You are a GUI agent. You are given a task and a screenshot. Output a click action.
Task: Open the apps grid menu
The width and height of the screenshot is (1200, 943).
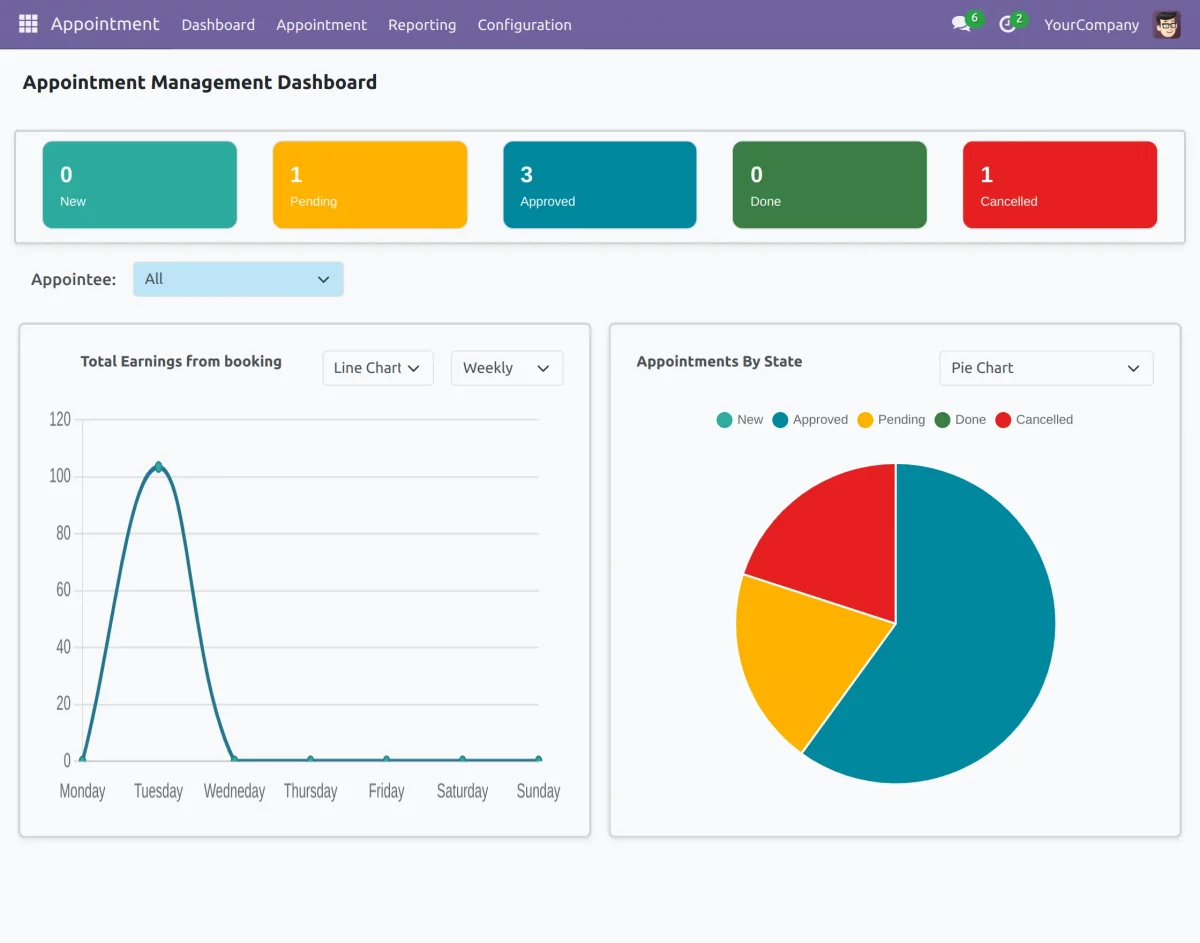pos(27,24)
